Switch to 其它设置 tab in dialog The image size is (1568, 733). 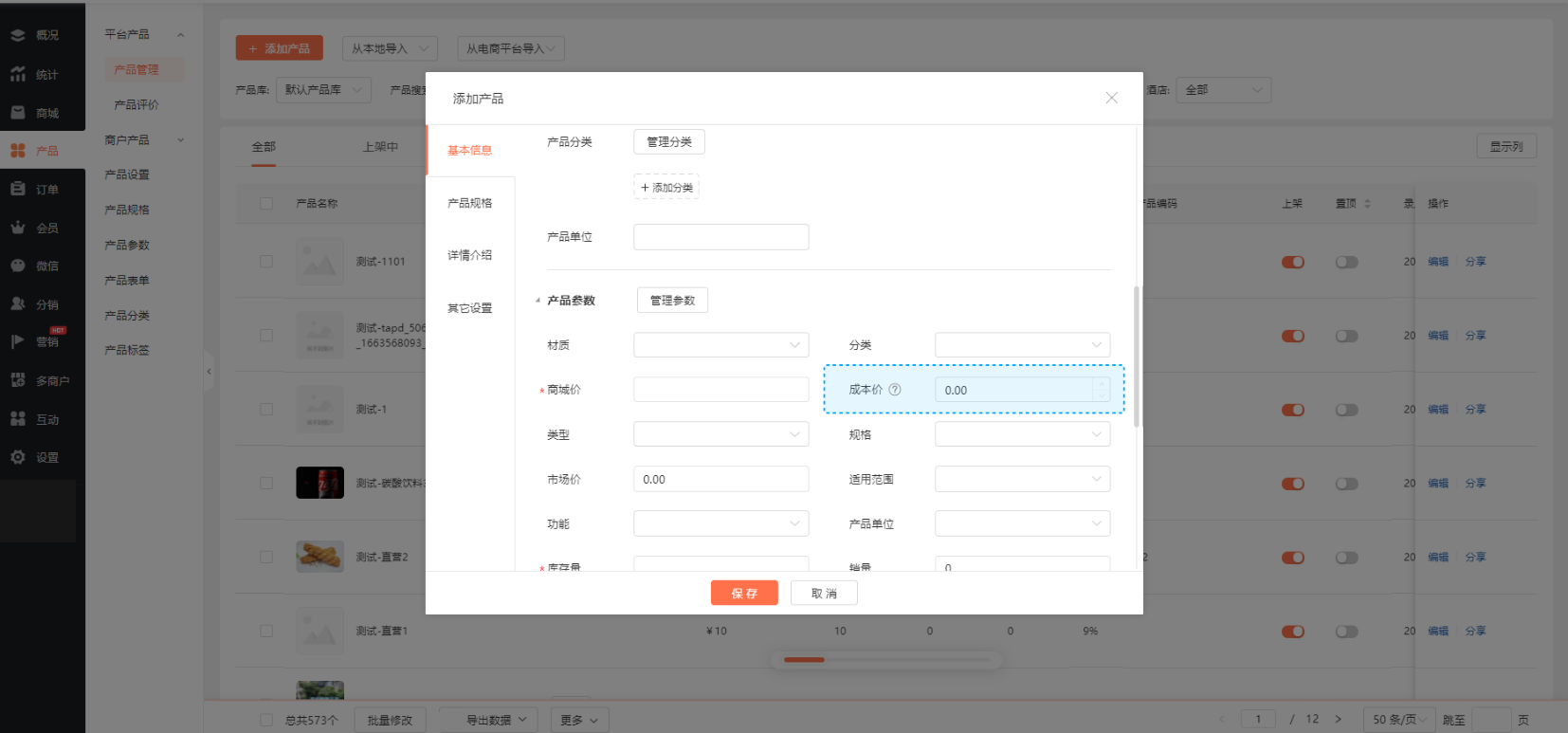pyautogui.click(x=470, y=308)
